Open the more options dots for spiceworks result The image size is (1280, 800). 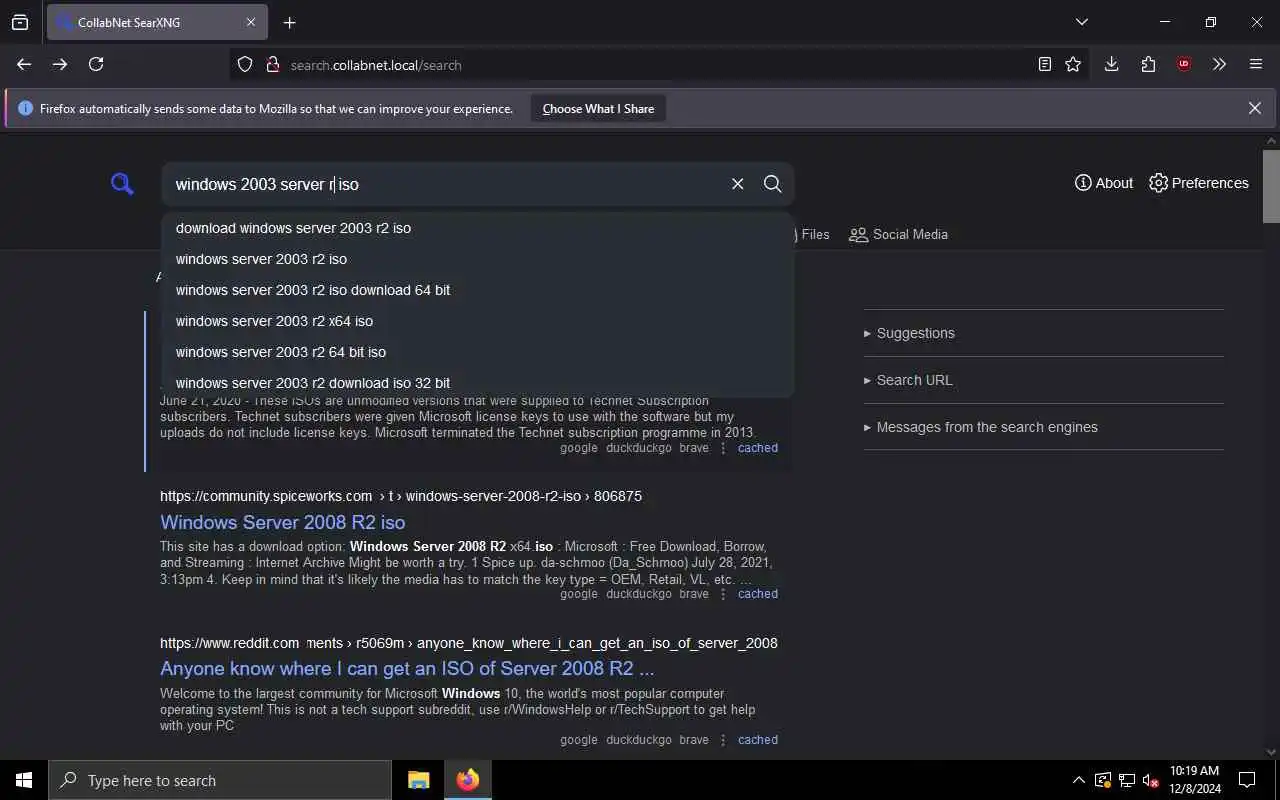pos(723,594)
